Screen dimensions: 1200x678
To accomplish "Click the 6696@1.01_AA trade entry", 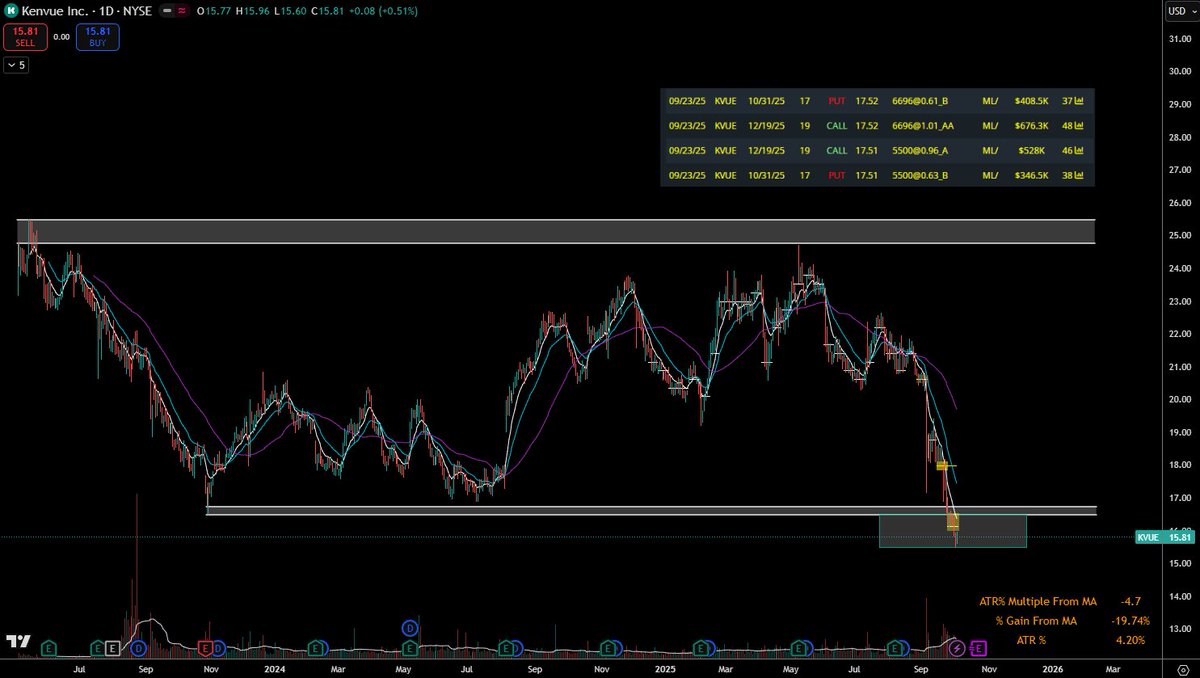I will pyautogui.click(x=923, y=127).
